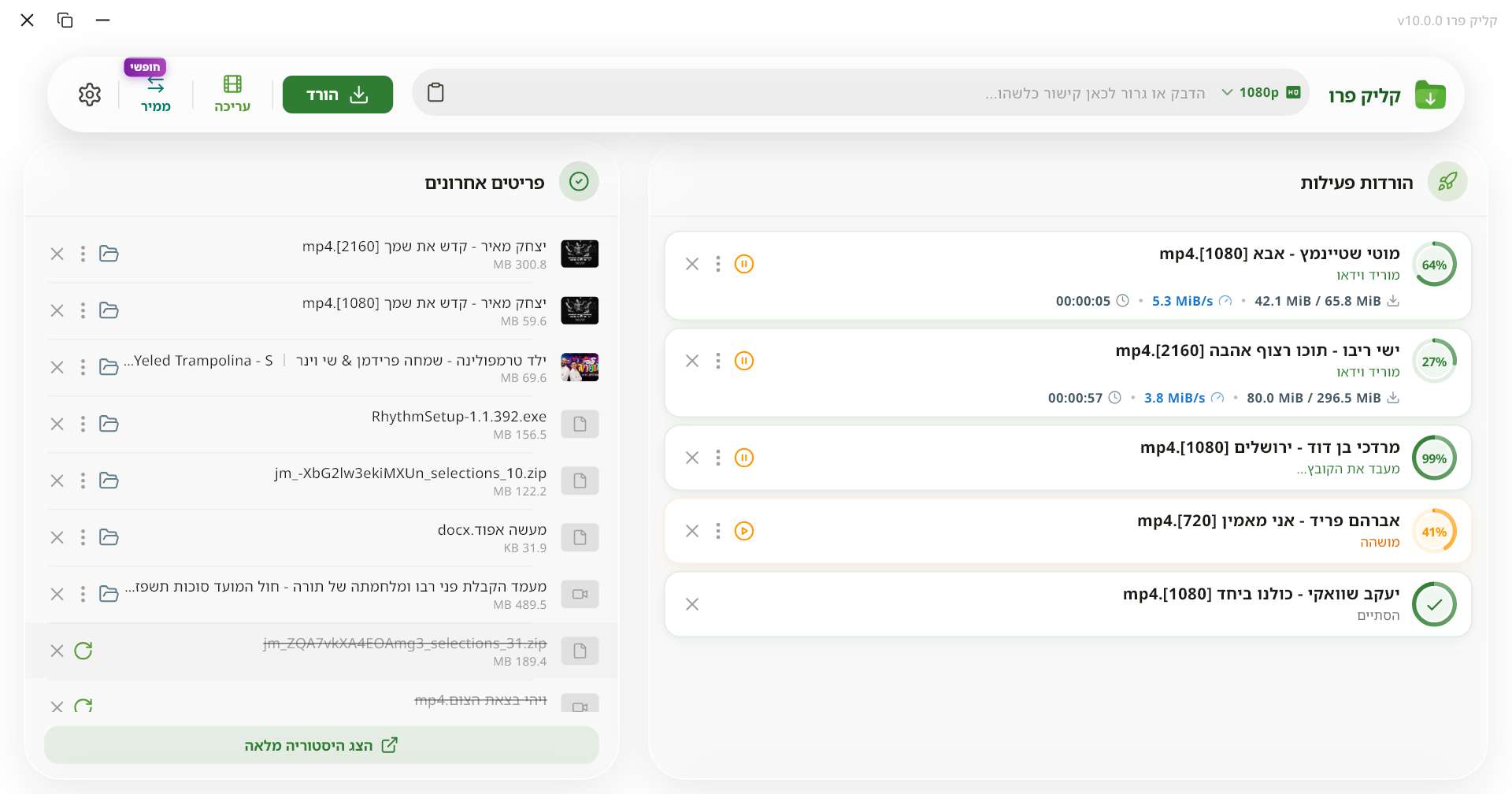Open more options for ילד טרמפולינה item
Viewport: 1512px width, 794px height.
(83, 367)
